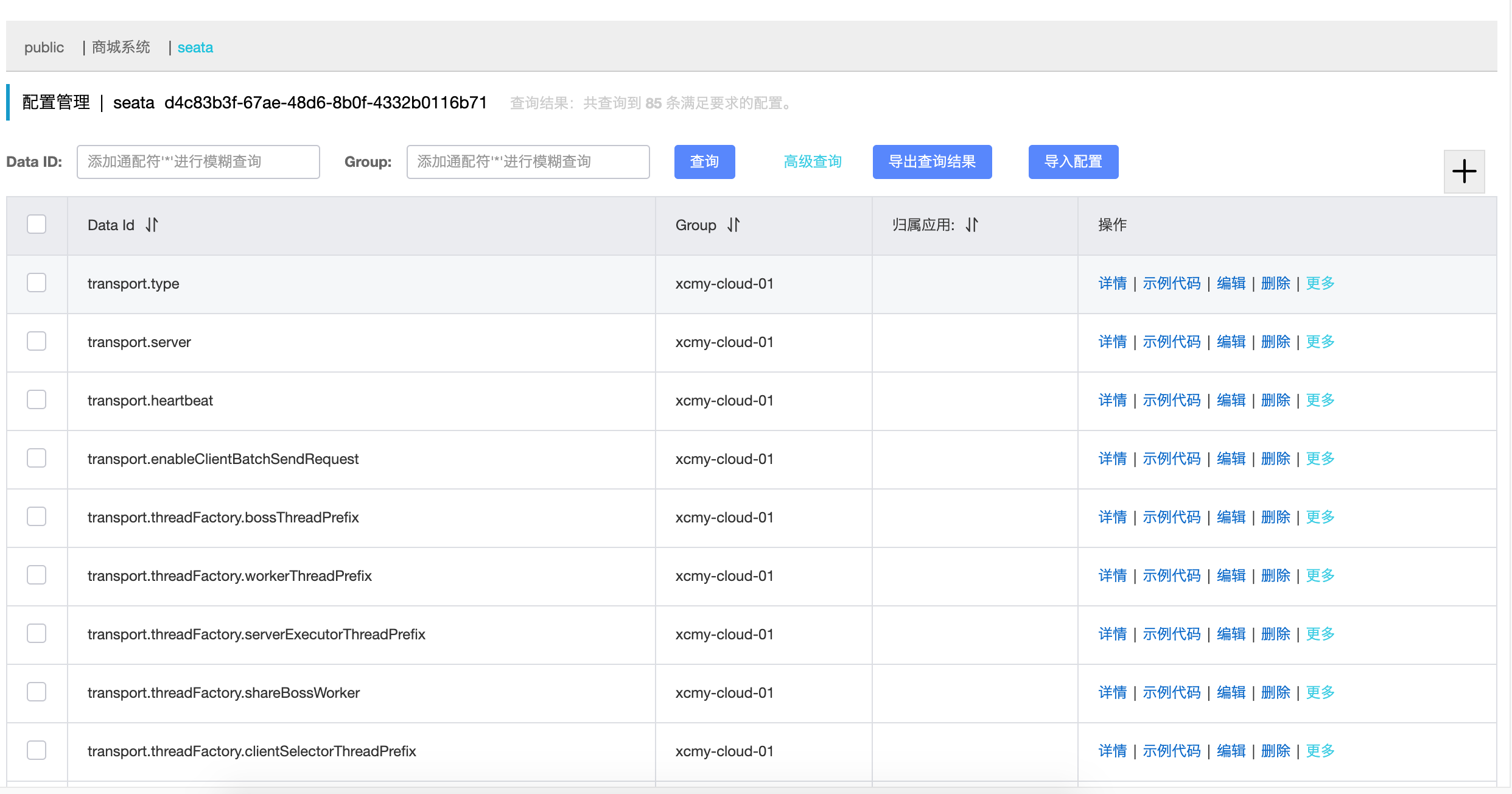Click the plus icon to add config
Viewport: 1512px width, 794px height.
click(1464, 171)
